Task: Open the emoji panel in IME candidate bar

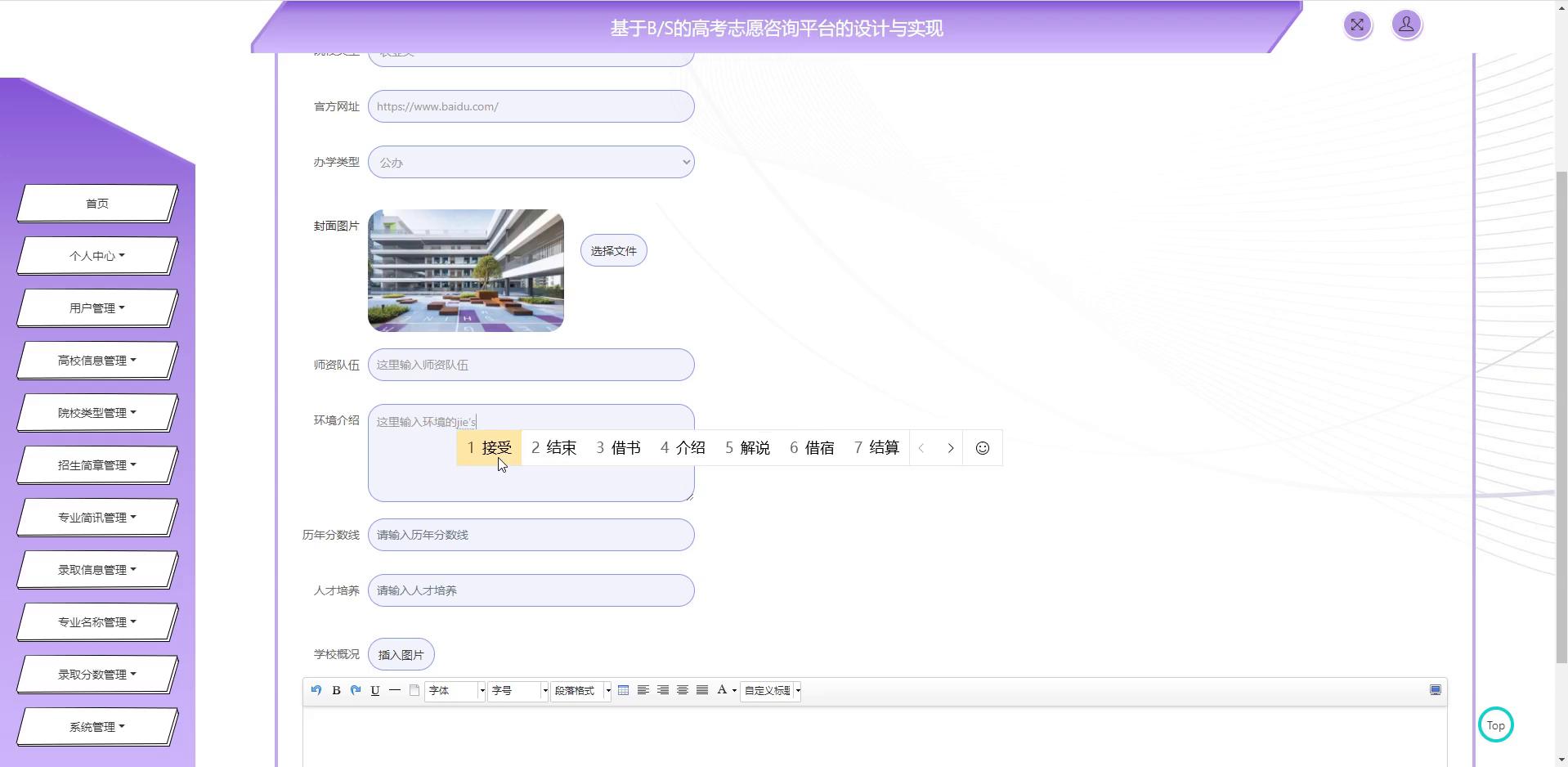Action: pyautogui.click(x=983, y=448)
